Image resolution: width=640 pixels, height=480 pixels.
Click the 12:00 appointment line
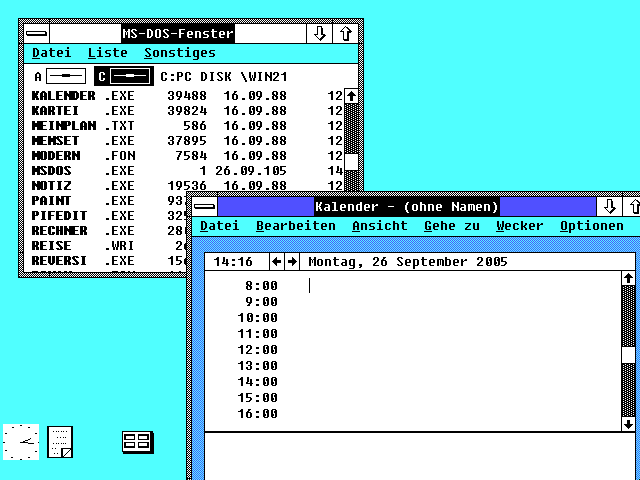413,350
